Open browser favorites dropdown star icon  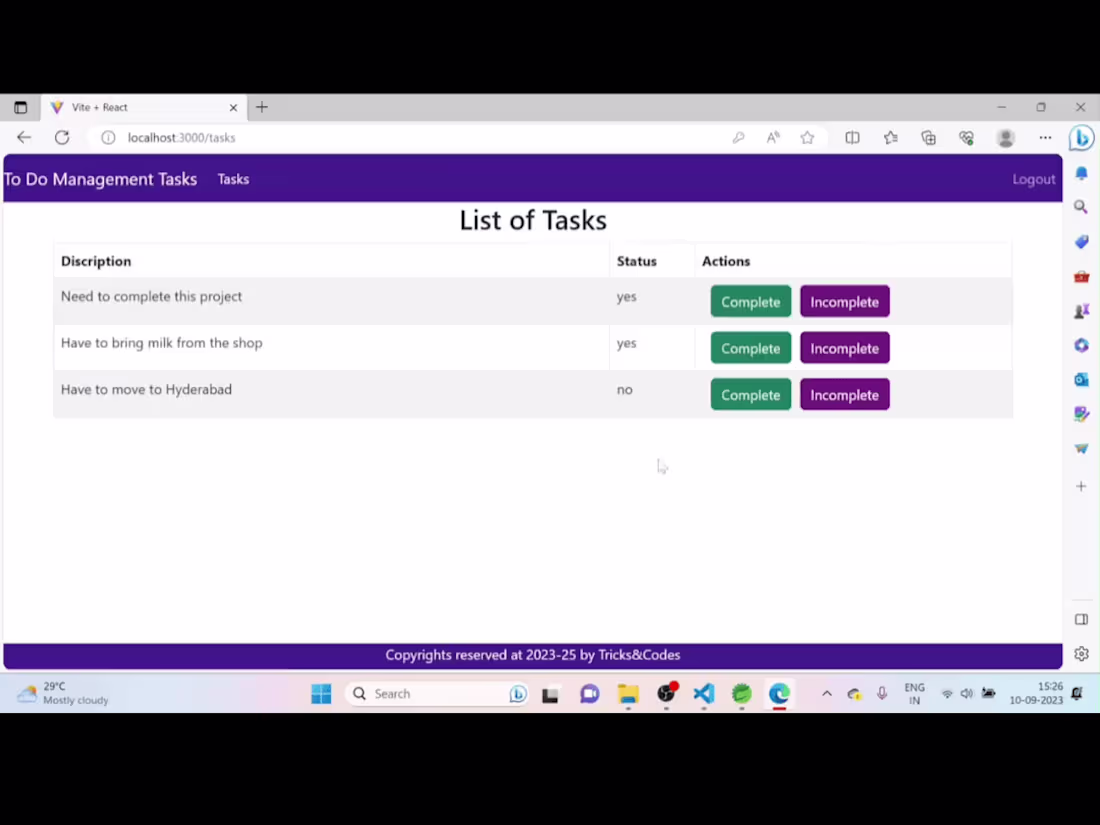click(890, 137)
